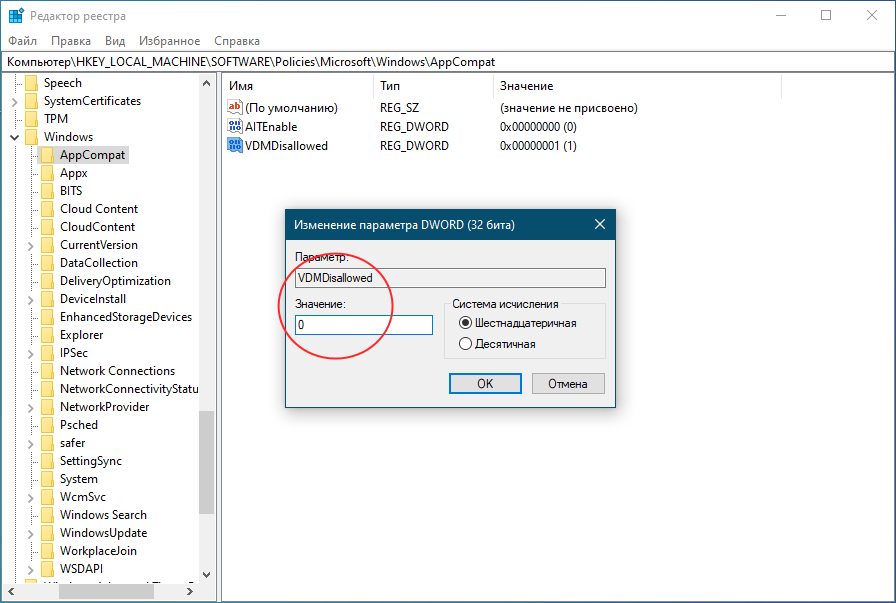Select the Network Connections key
Image resolution: width=896 pixels, height=603 pixels.
[117, 371]
